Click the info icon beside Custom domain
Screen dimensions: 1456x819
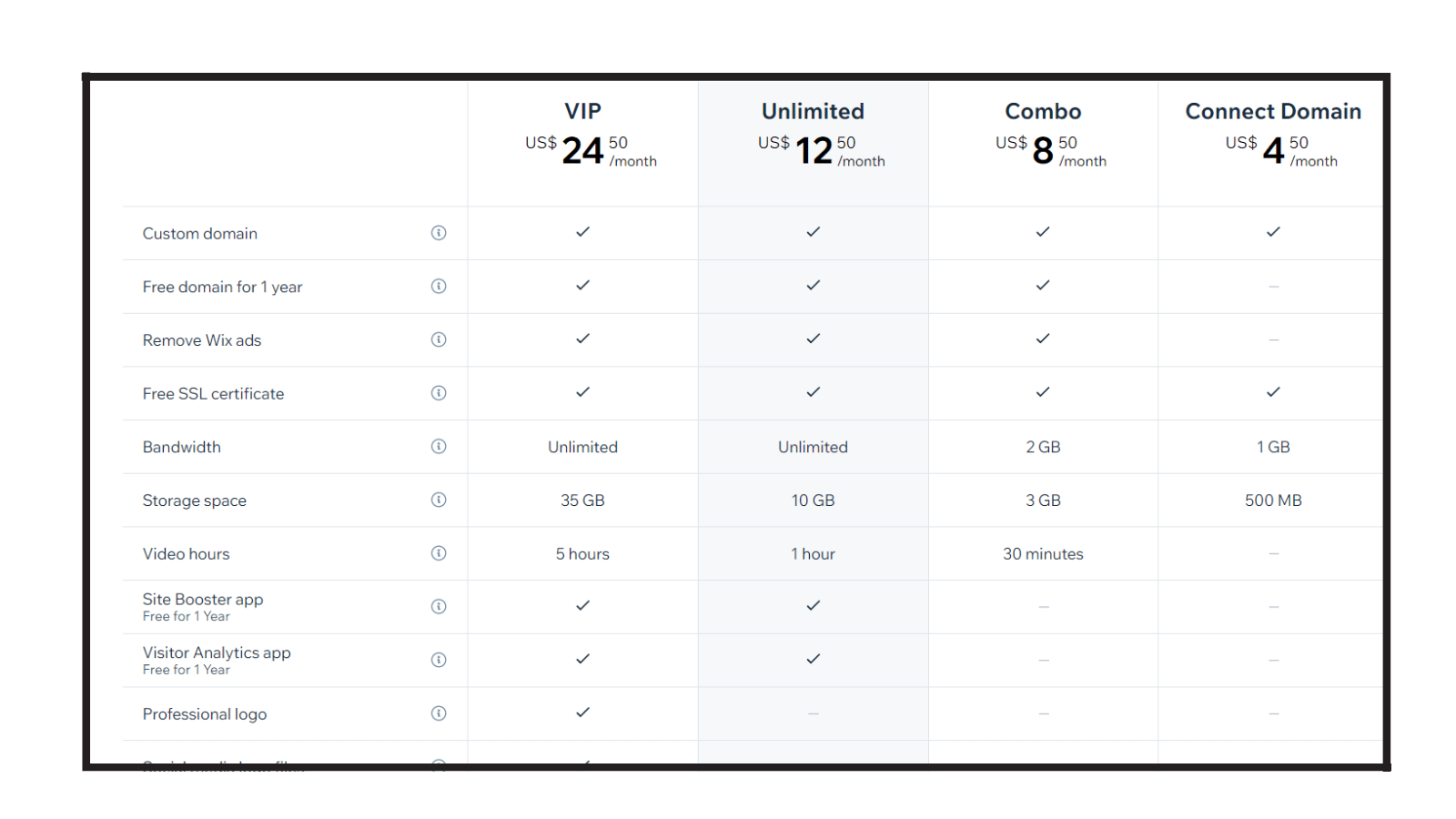[x=439, y=233]
